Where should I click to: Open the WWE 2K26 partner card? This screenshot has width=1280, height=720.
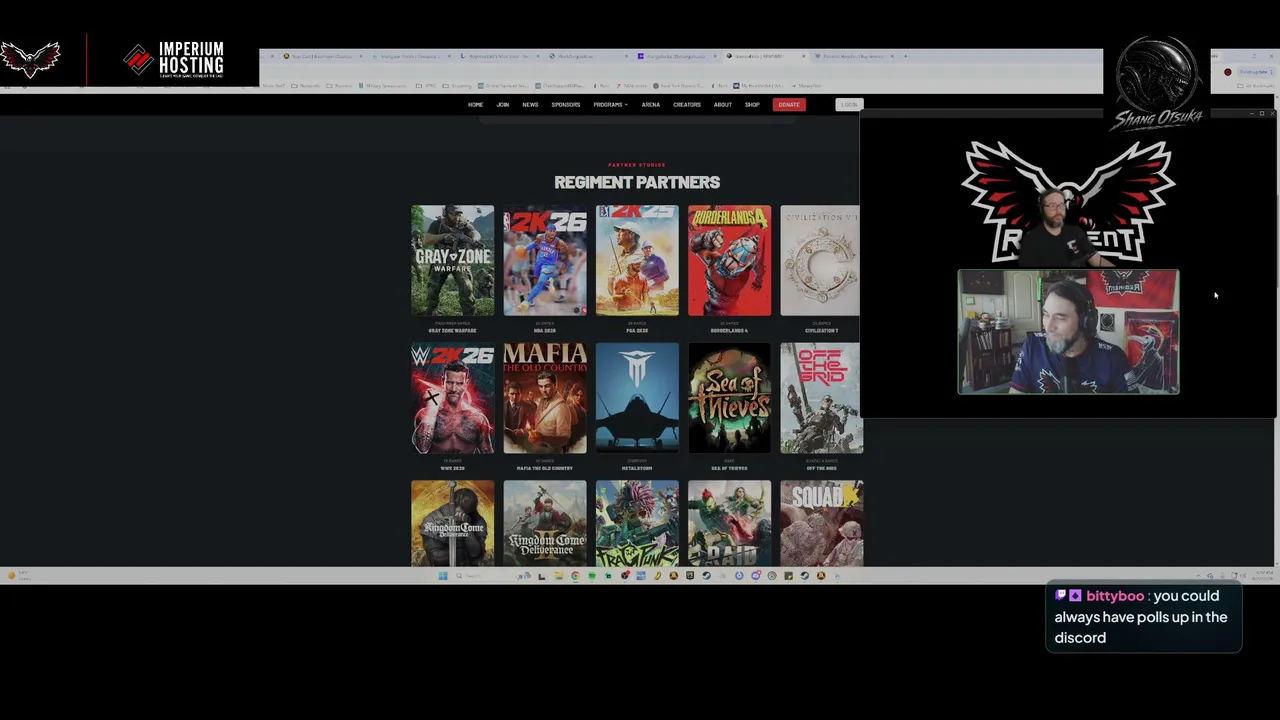pos(452,398)
